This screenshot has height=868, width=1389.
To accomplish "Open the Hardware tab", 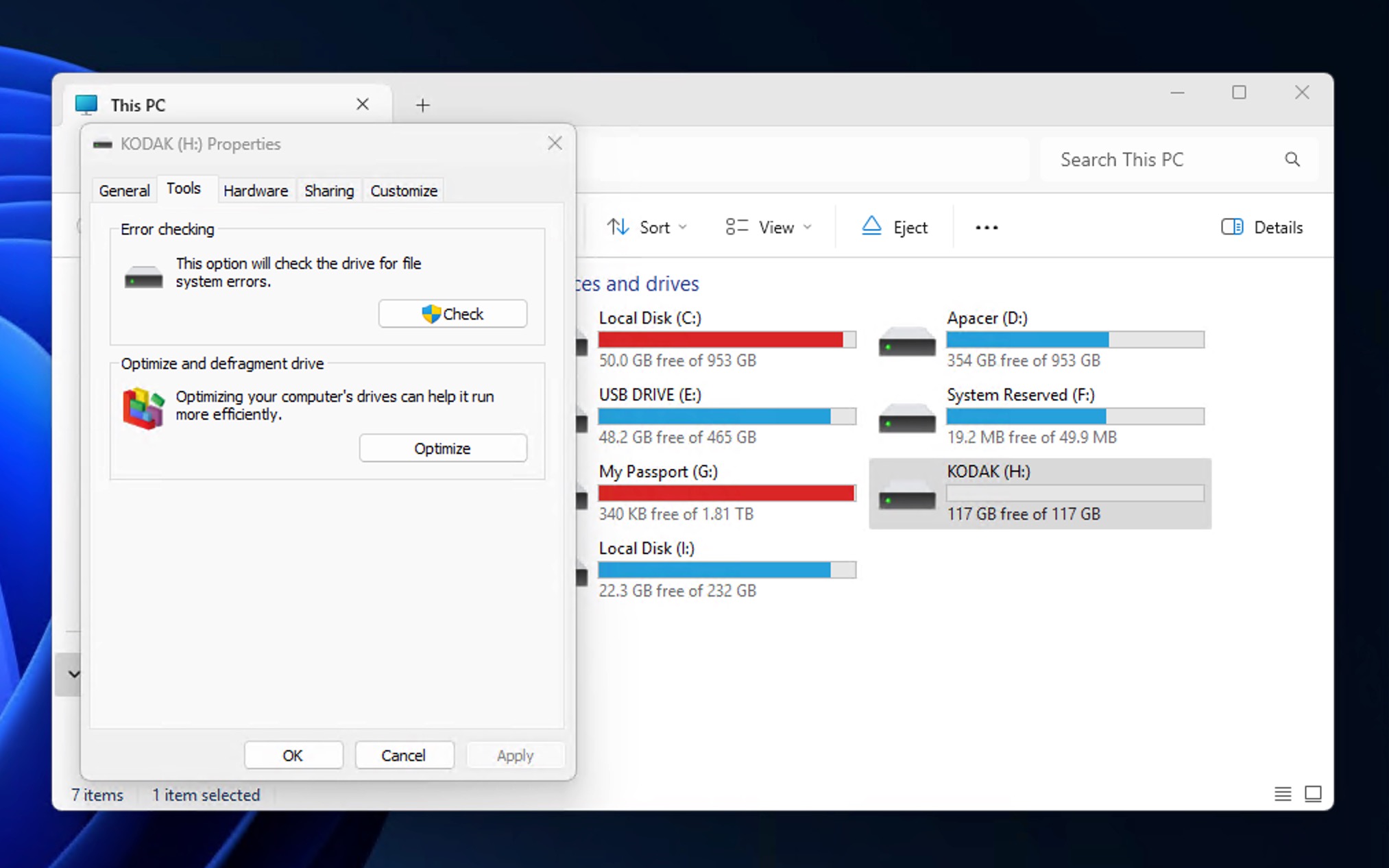I will tap(256, 191).
